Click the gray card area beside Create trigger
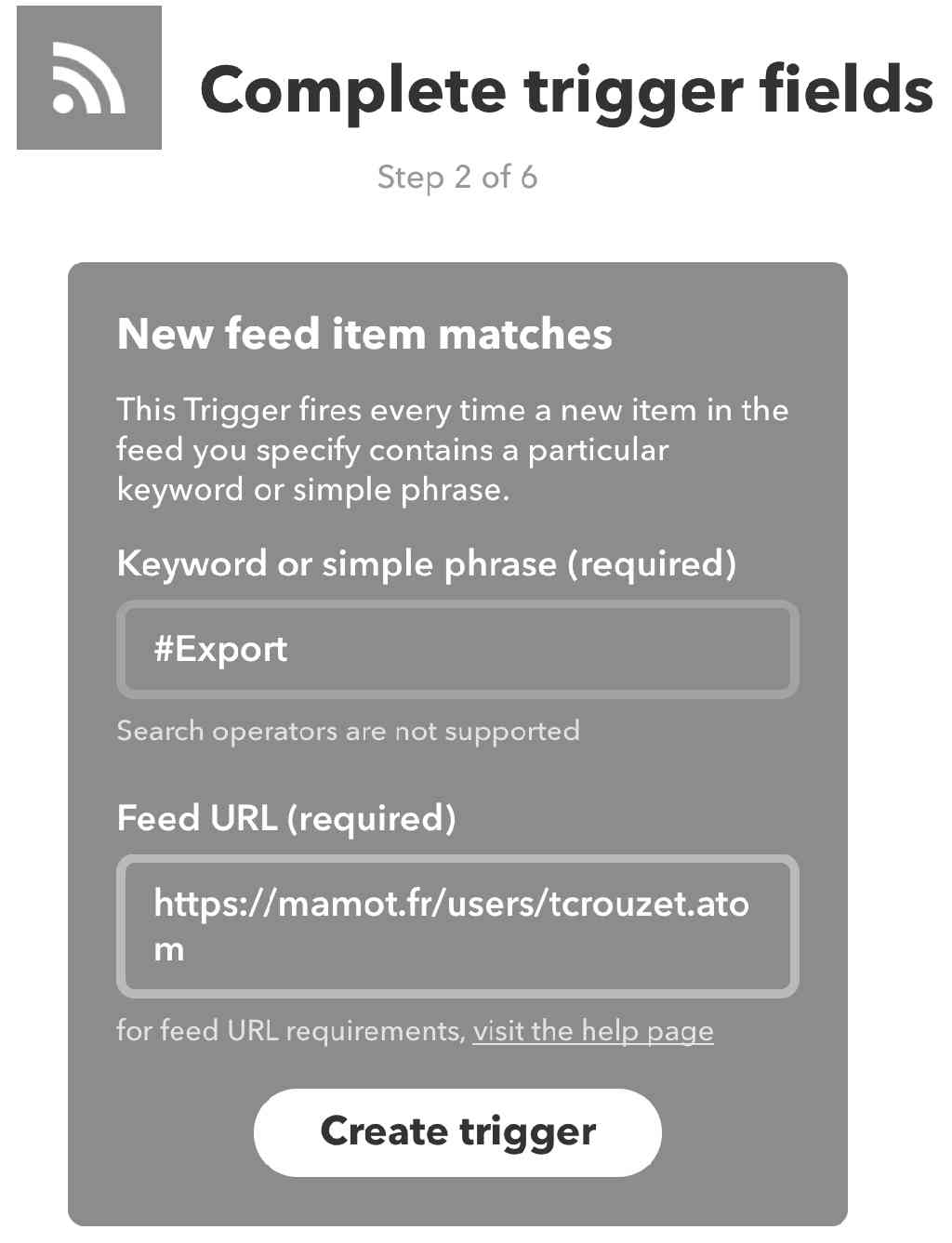 753,1133
